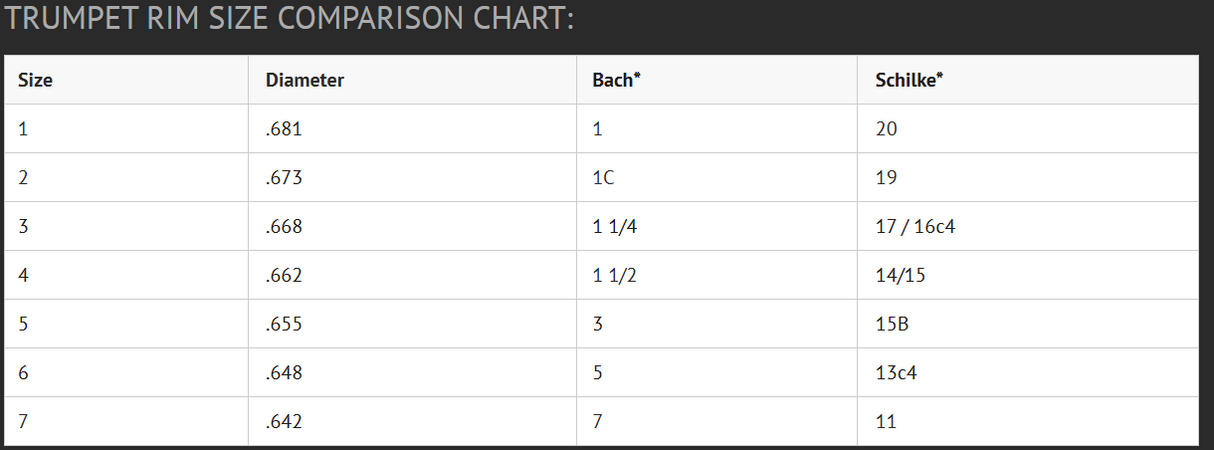
Task: Click the 'Size' column header
Action: point(35,81)
